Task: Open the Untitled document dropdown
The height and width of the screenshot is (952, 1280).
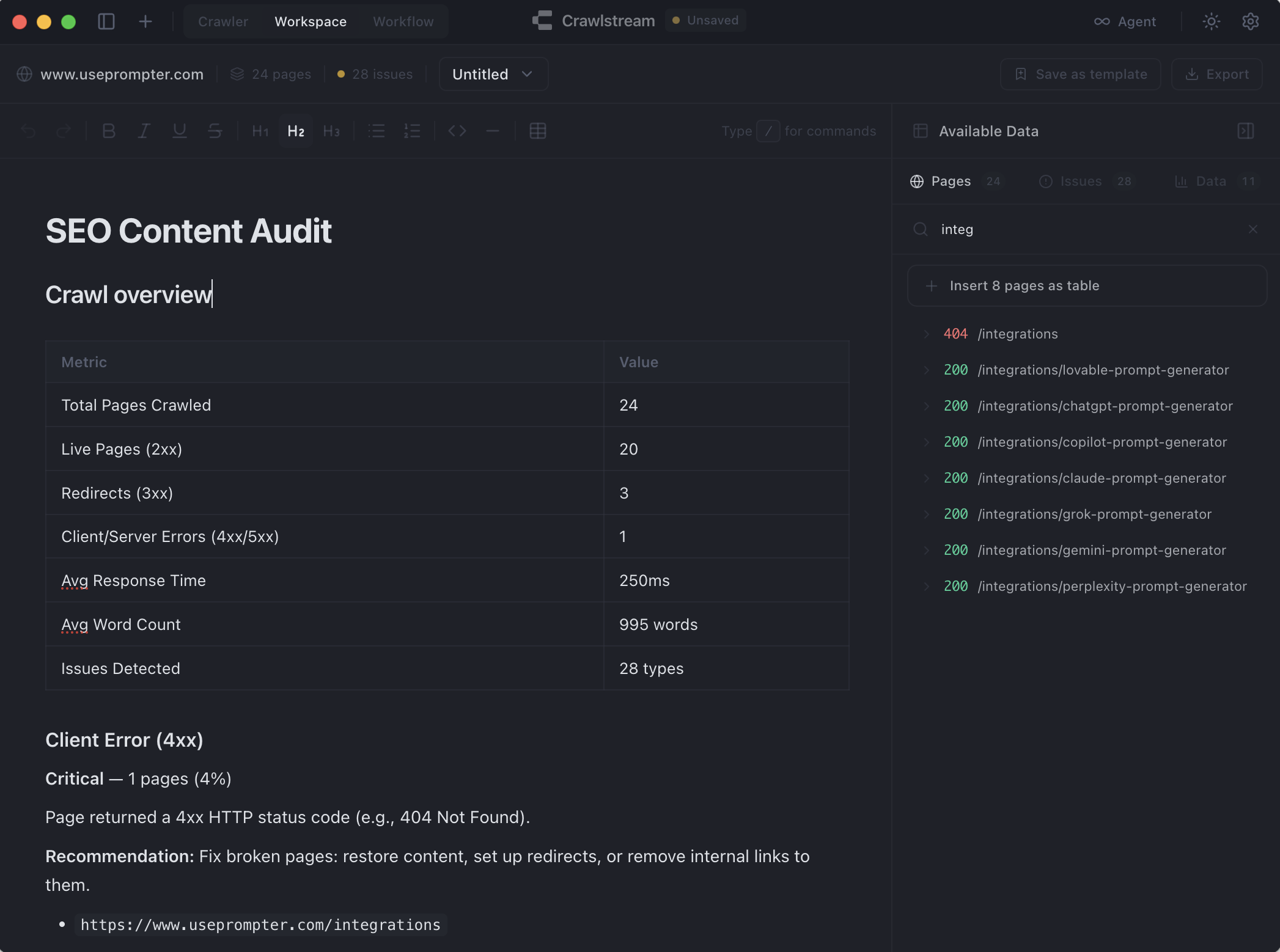Action: coord(493,74)
